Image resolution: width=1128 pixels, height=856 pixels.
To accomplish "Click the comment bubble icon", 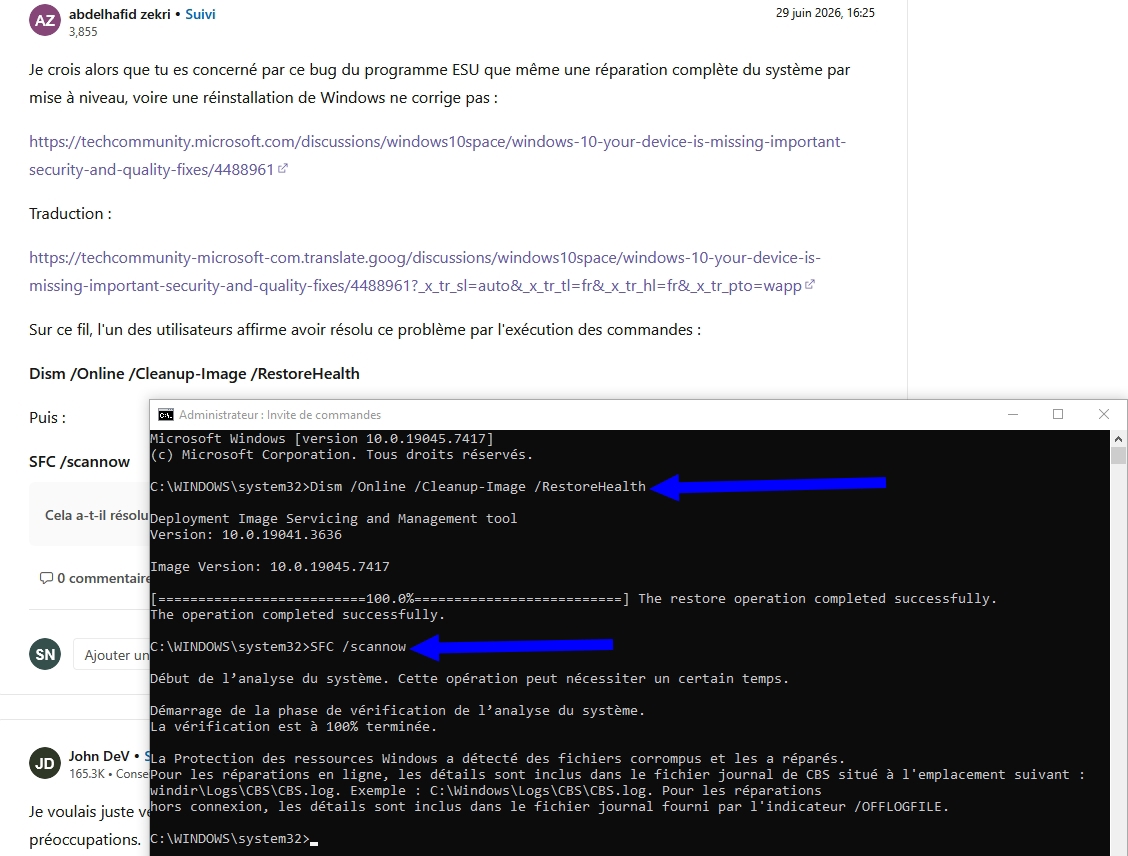I will (x=46, y=578).
